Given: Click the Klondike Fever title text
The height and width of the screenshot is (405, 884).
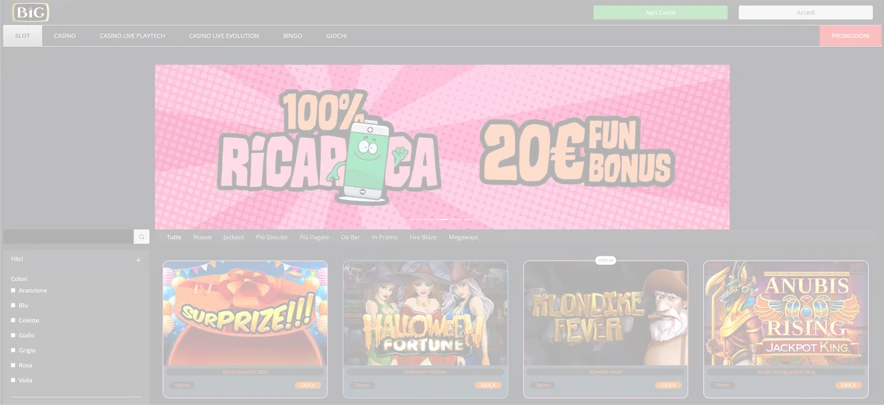Looking at the screenshot, I should click(x=605, y=372).
